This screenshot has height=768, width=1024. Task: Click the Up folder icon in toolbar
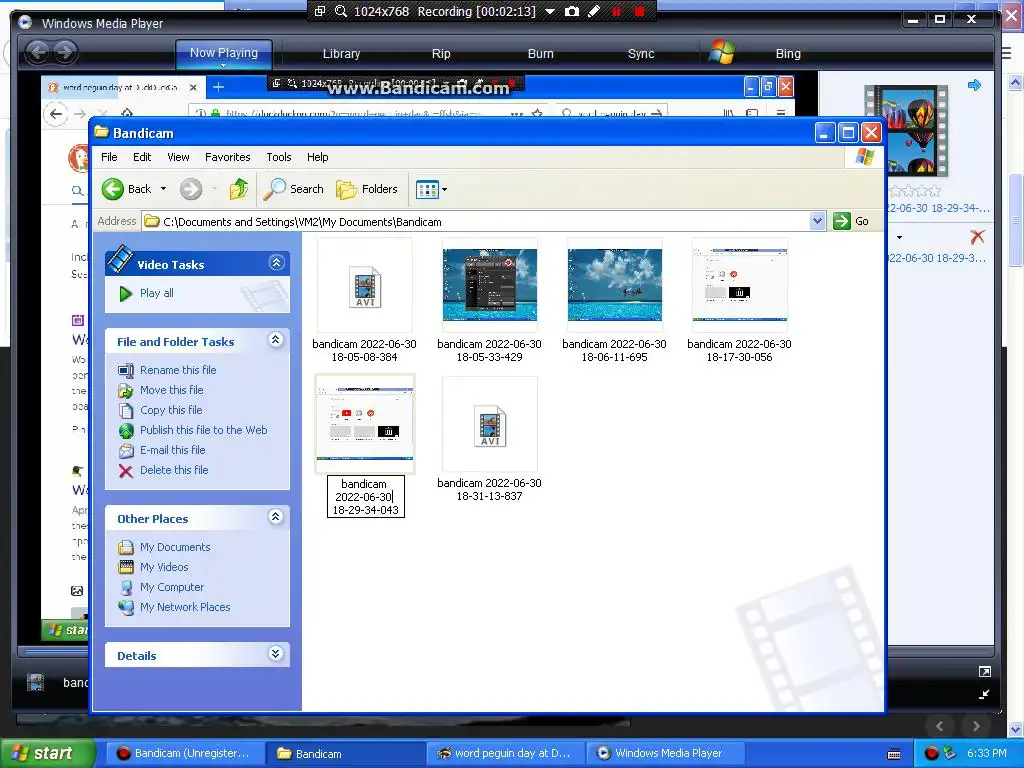point(238,189)
